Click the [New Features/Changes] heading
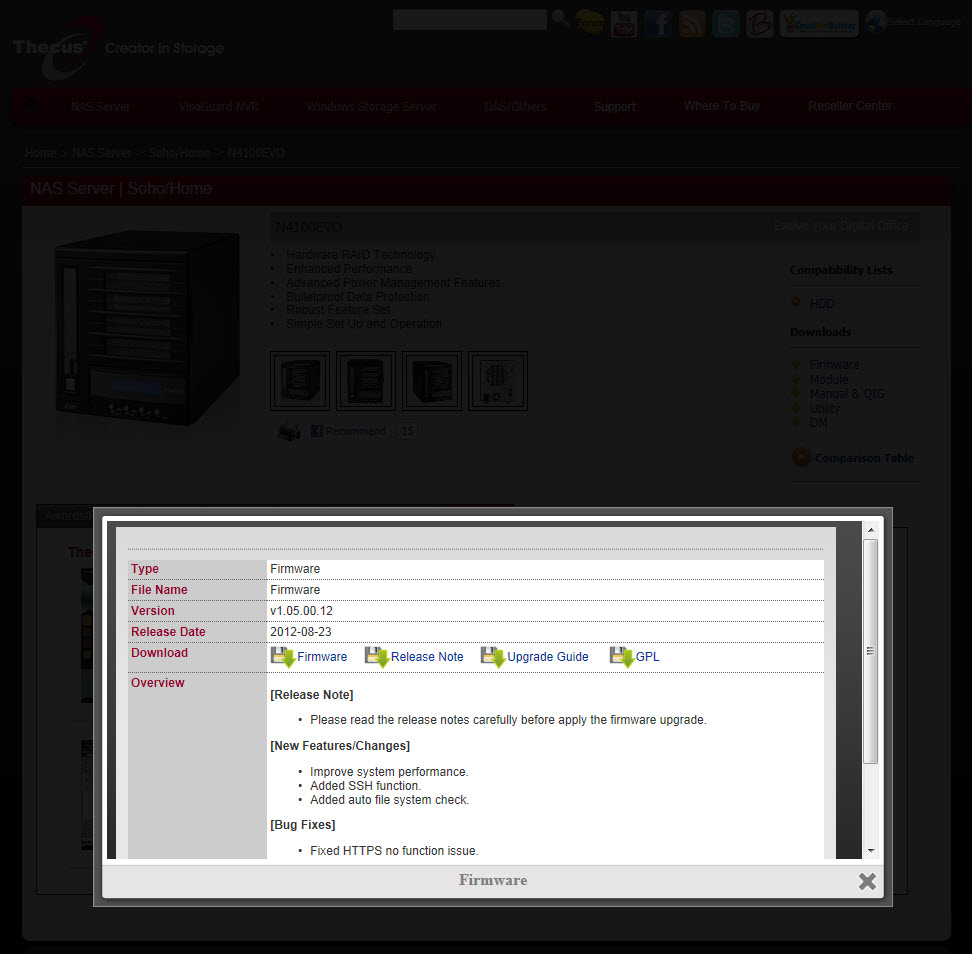 [340, 746]
